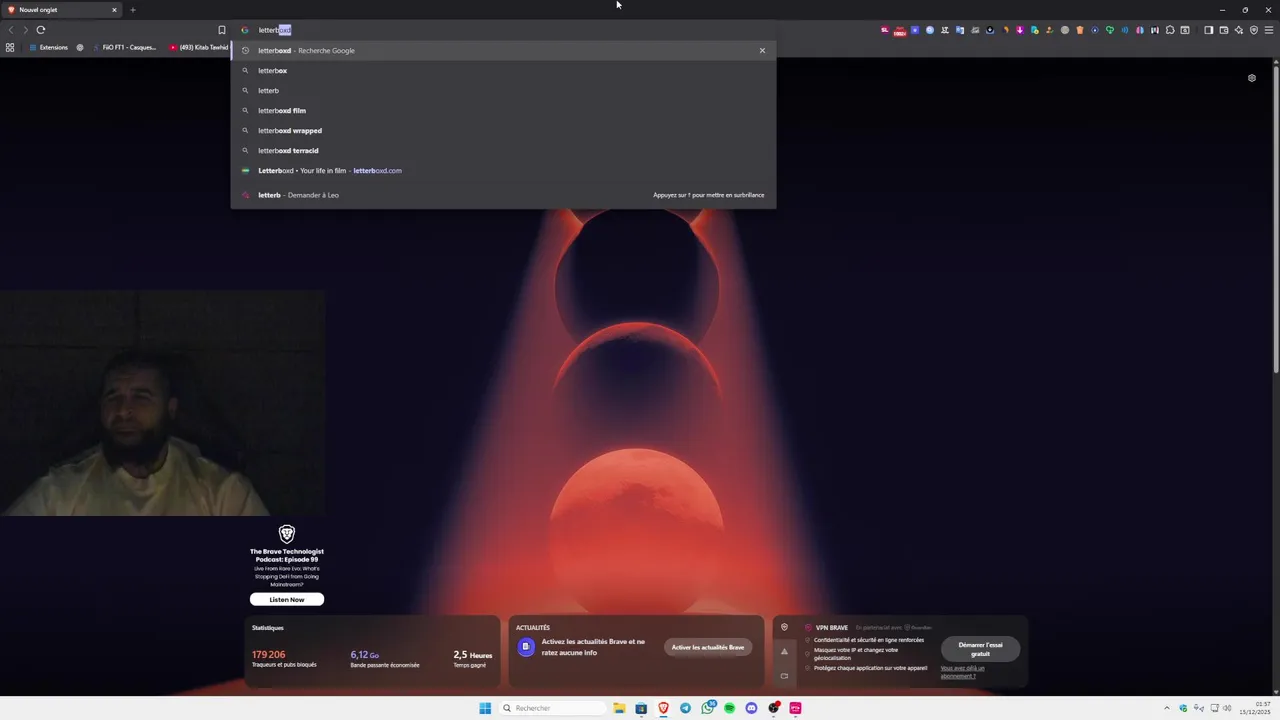The image size is (1280, 720).
Task: Open the Brave main hamburger menu
Action: pyautogui.click(x=1269, y=30)
